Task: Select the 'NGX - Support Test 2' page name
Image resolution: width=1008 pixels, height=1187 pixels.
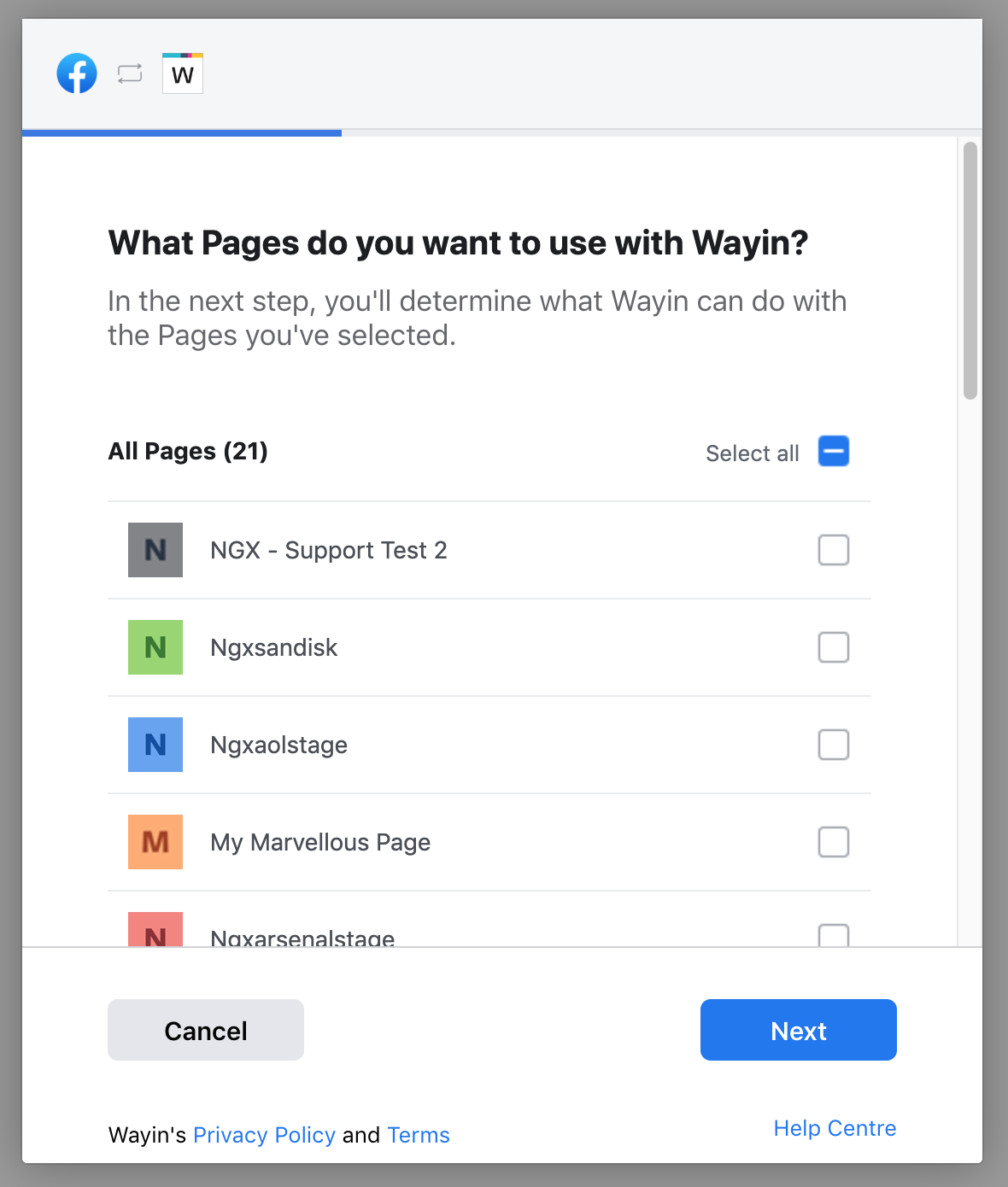Action: (x=329, y=550)
